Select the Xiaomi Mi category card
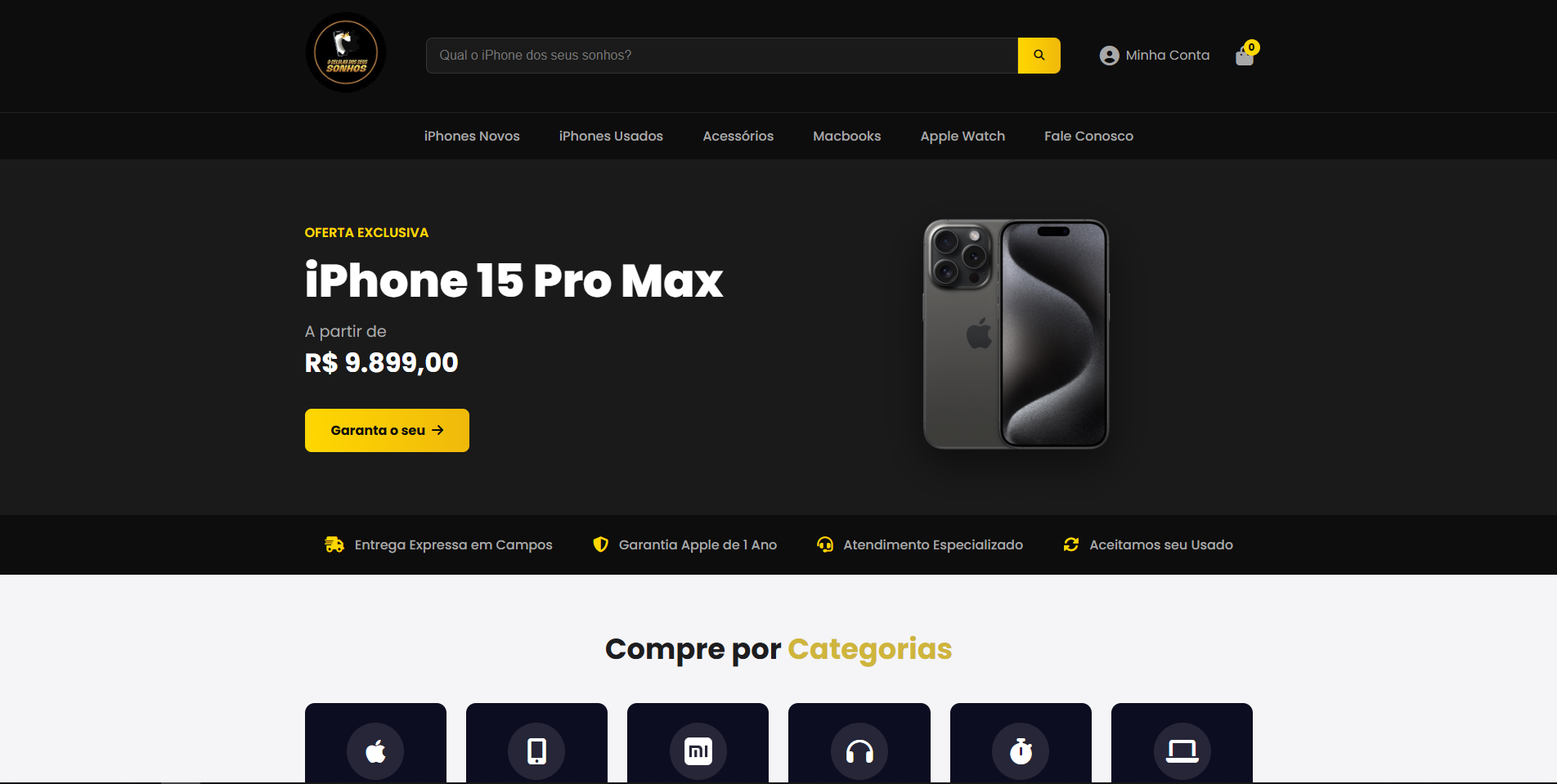1557x784 pixels. 698,743
